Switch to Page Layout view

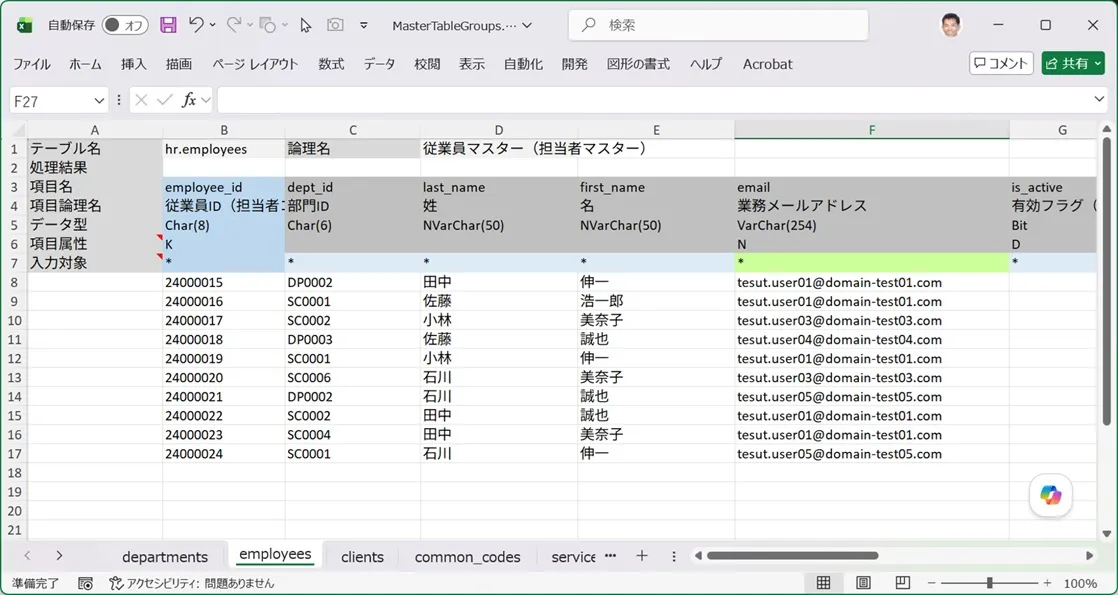(863, 583)
